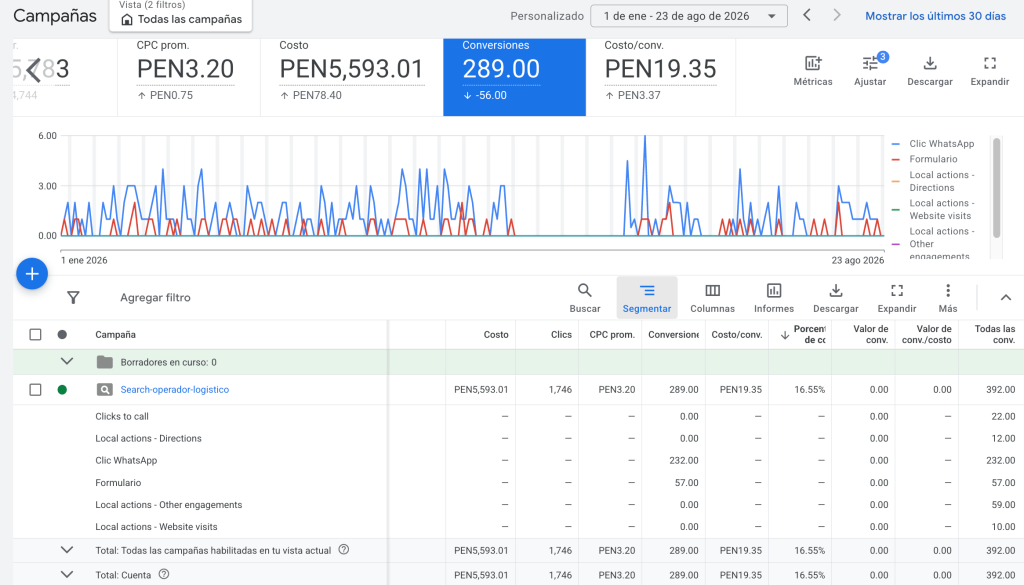Click the status dot in table header
1024x585 pixels.
pos(62,334)
